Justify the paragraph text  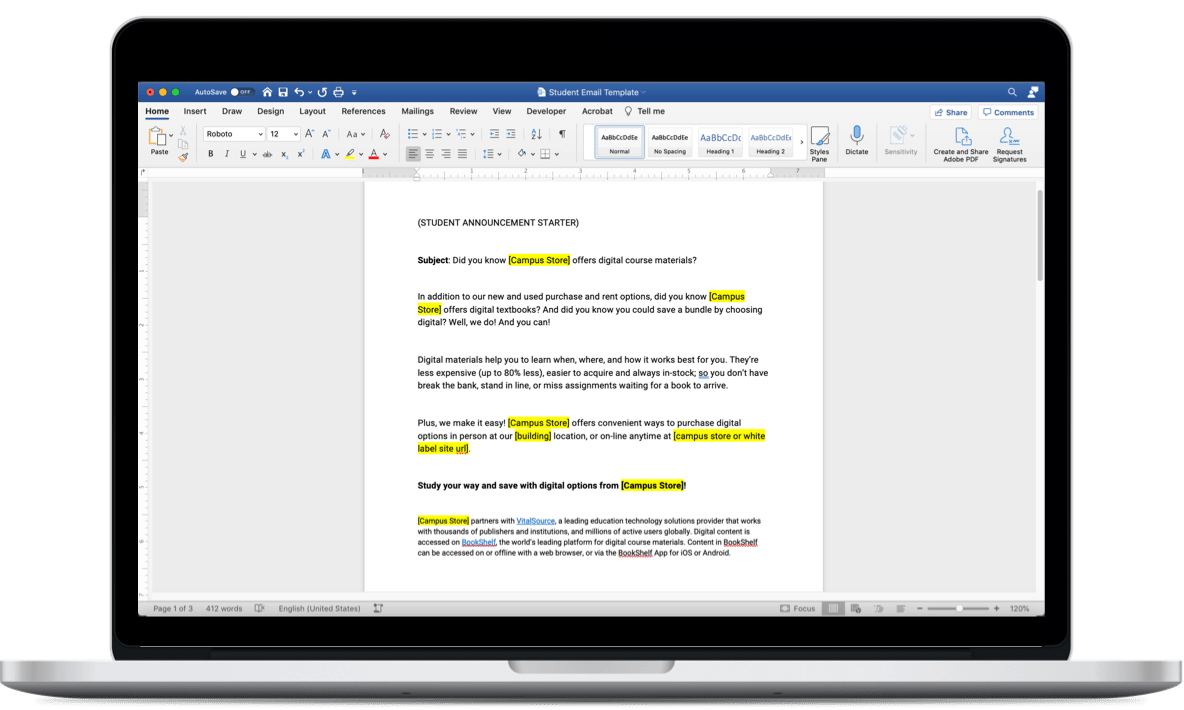[x=462, y=154]
